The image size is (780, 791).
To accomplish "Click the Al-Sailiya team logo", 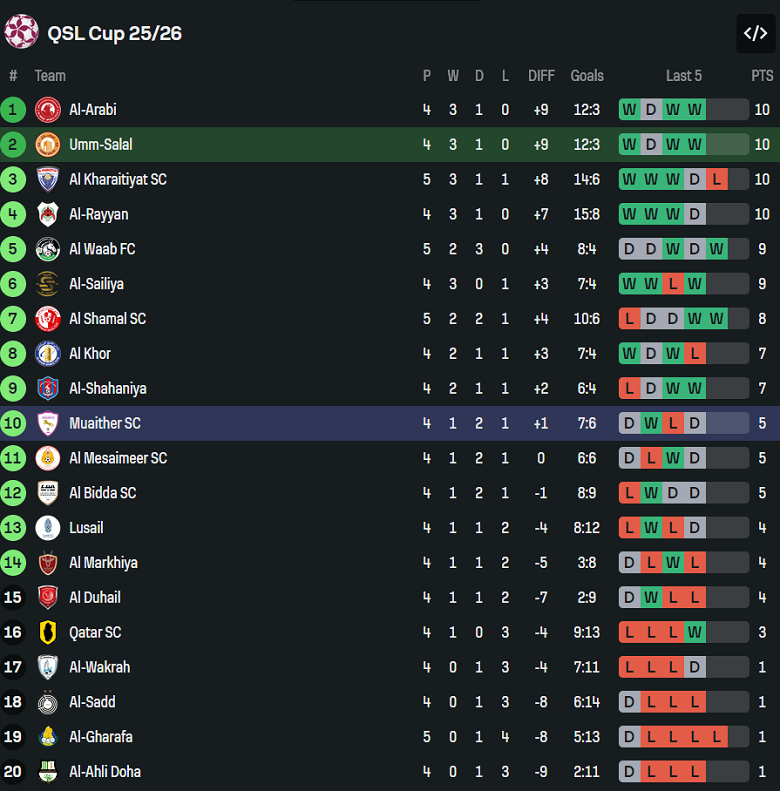I will pos(47,284).
